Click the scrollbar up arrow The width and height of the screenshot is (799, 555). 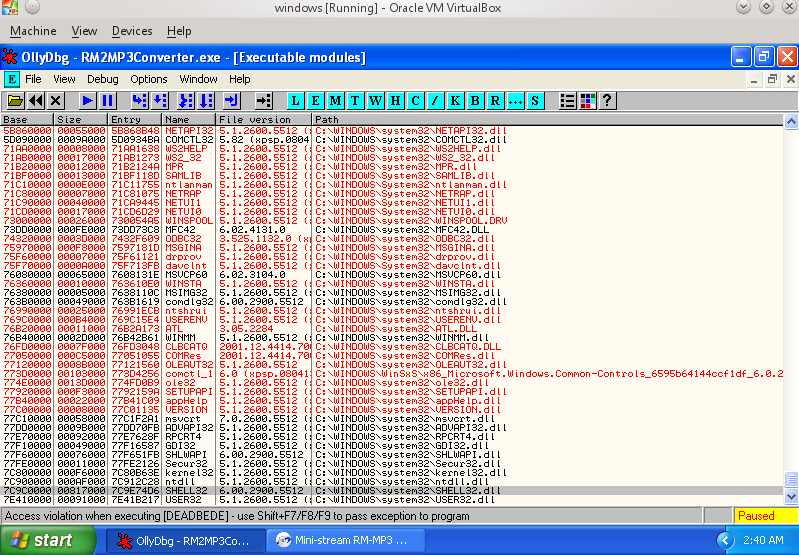[791, 122]
